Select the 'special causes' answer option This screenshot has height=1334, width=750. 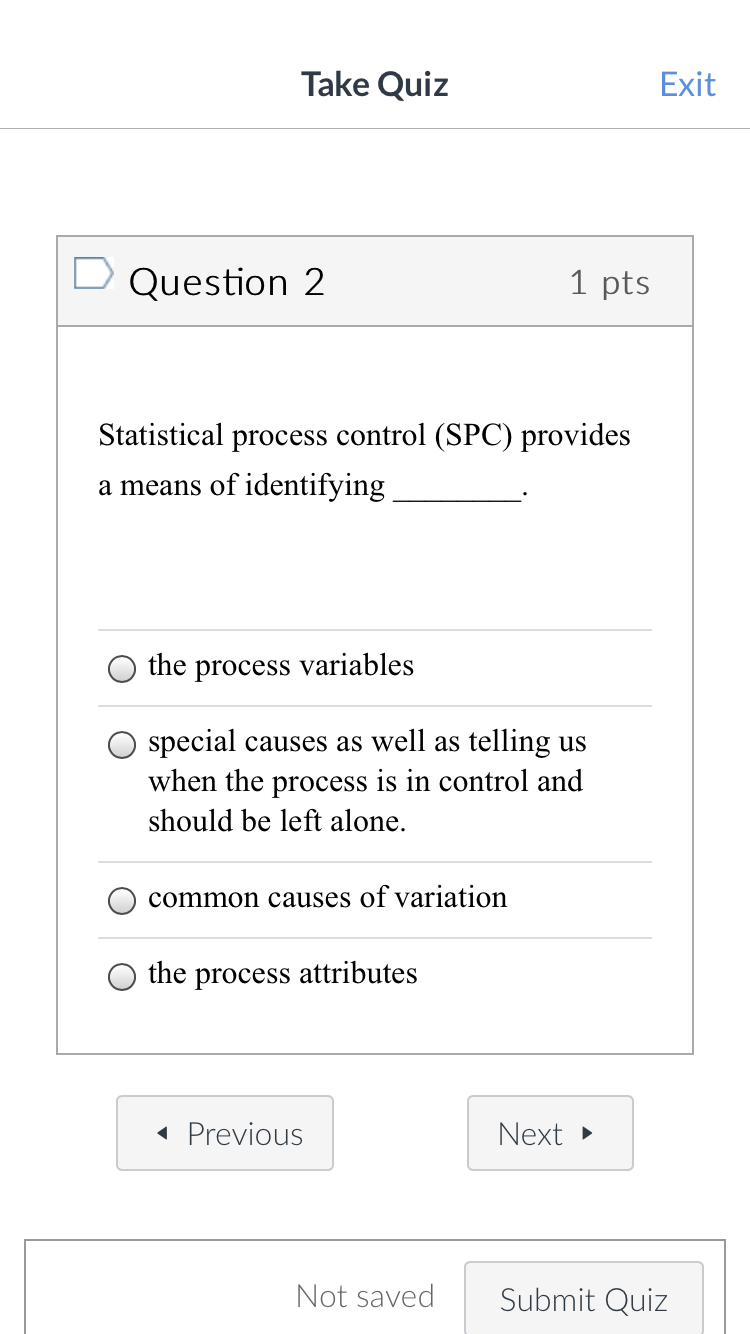(x=121, y=744)
